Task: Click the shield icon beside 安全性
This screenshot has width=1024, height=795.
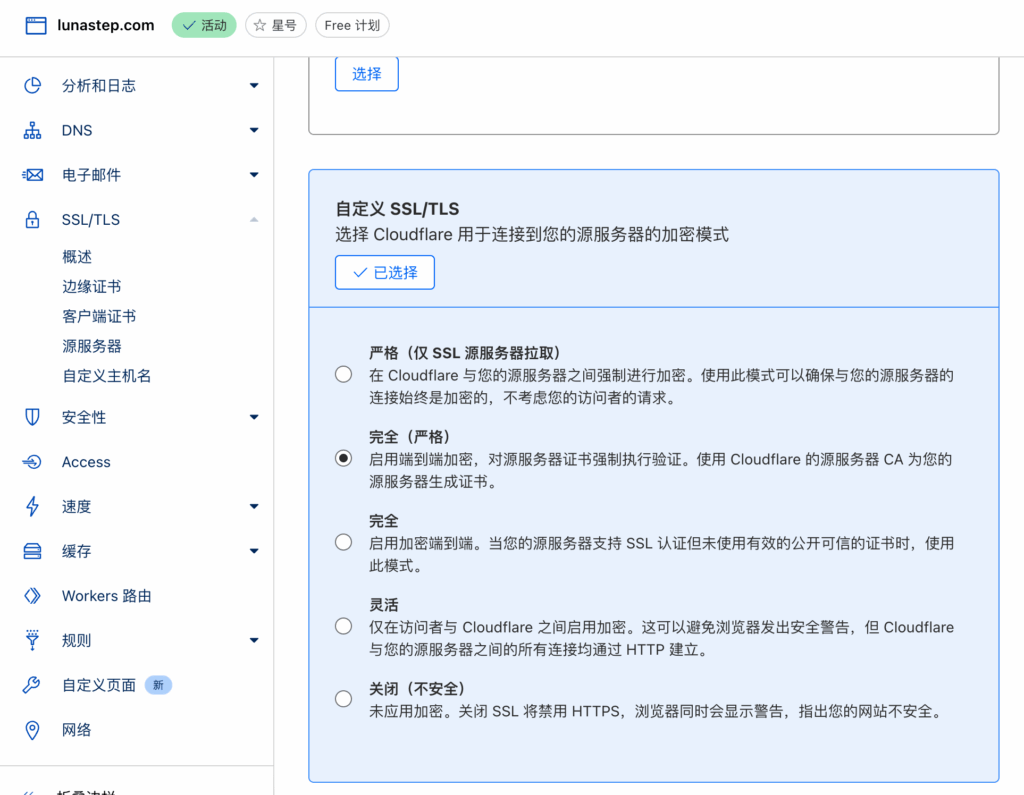Action: click(x=32, y=417)
